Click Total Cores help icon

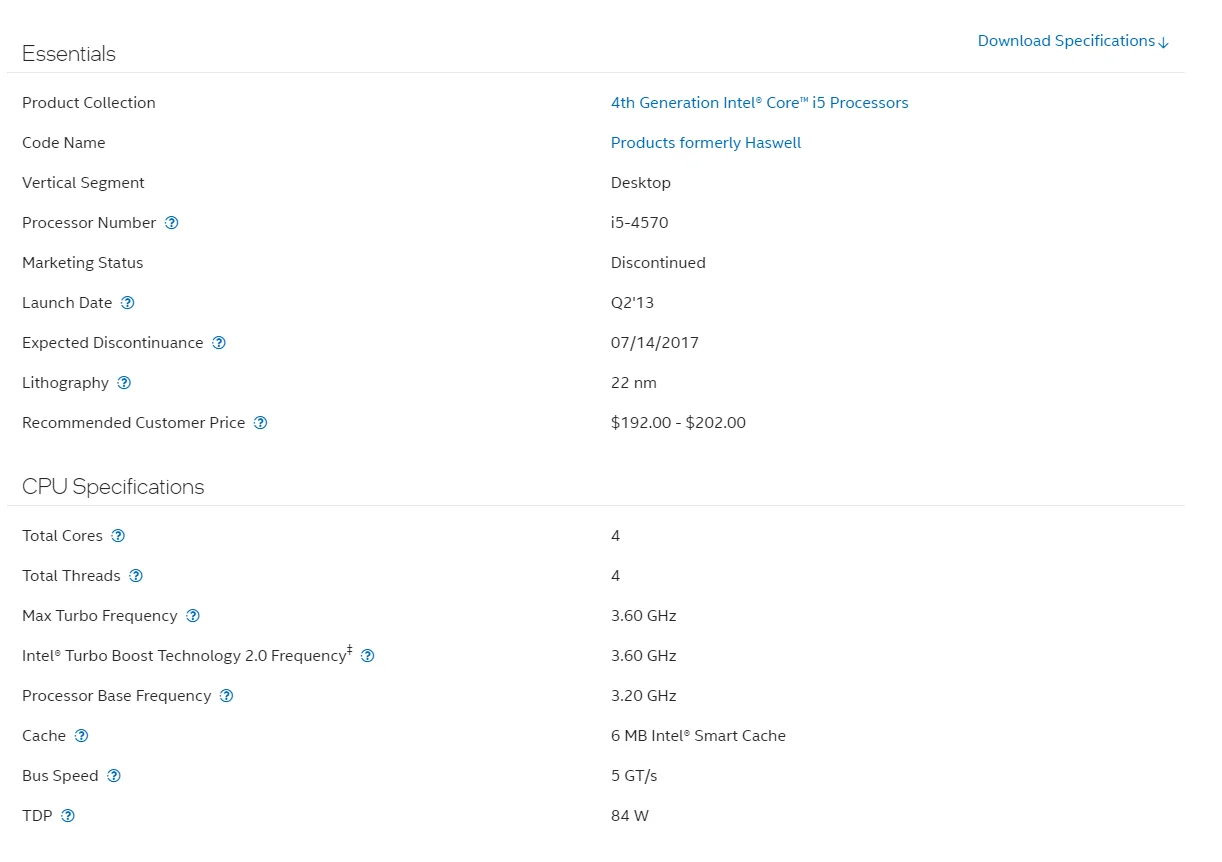click(118, 536)
